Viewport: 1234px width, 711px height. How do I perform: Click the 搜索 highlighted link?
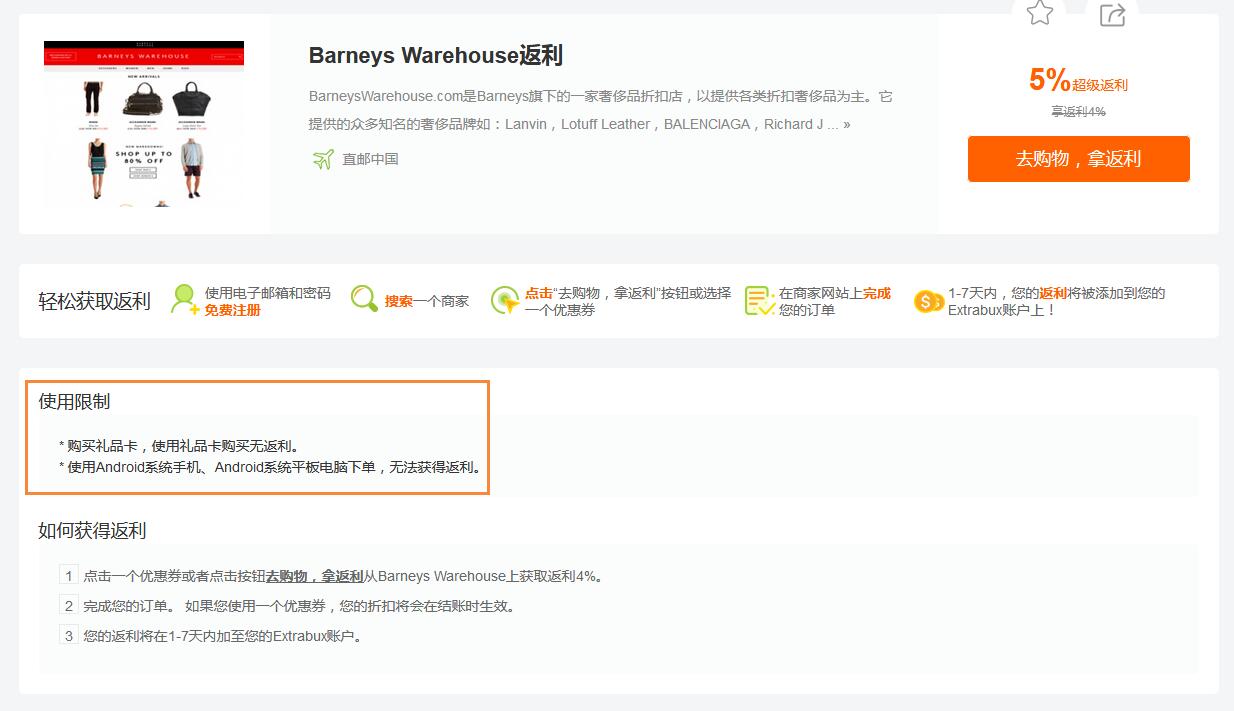pyautogui.click(x=399, y=301)
